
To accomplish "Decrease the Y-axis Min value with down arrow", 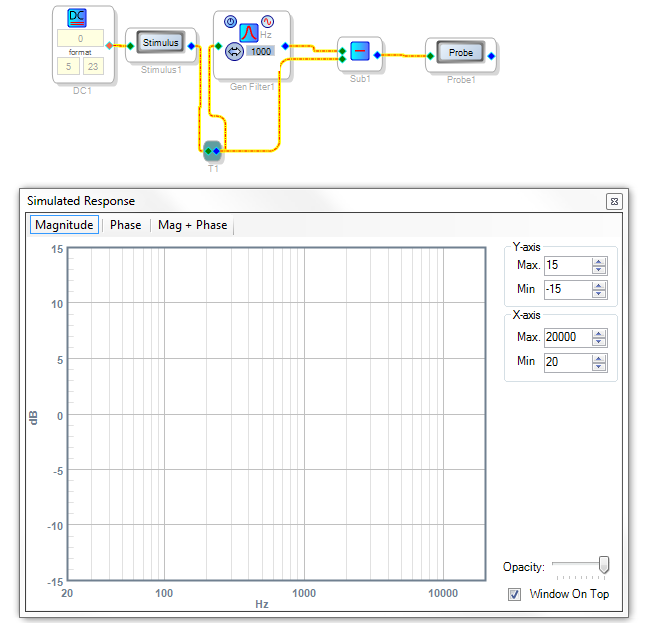I will tap(599, 294).
